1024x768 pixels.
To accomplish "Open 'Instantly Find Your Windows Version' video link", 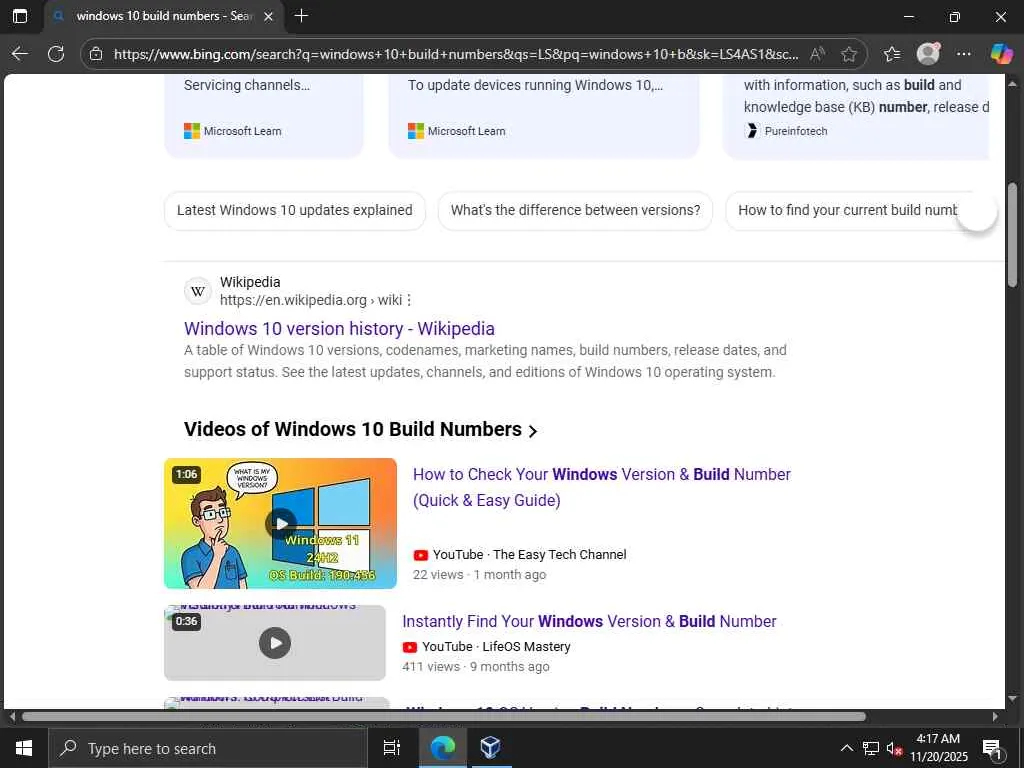I will pos(589,621).
